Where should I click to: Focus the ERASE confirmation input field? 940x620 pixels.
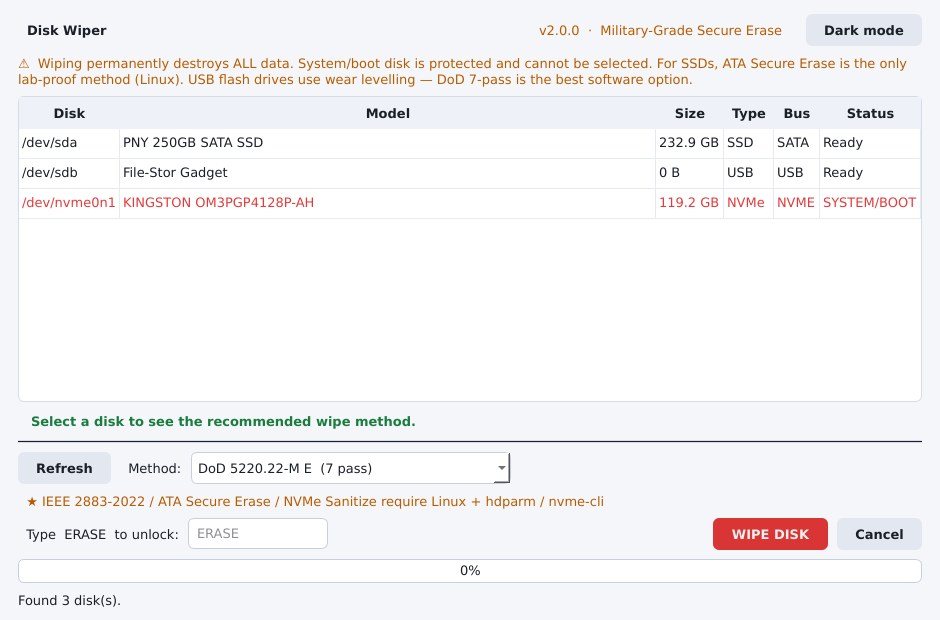pos(258,534)
